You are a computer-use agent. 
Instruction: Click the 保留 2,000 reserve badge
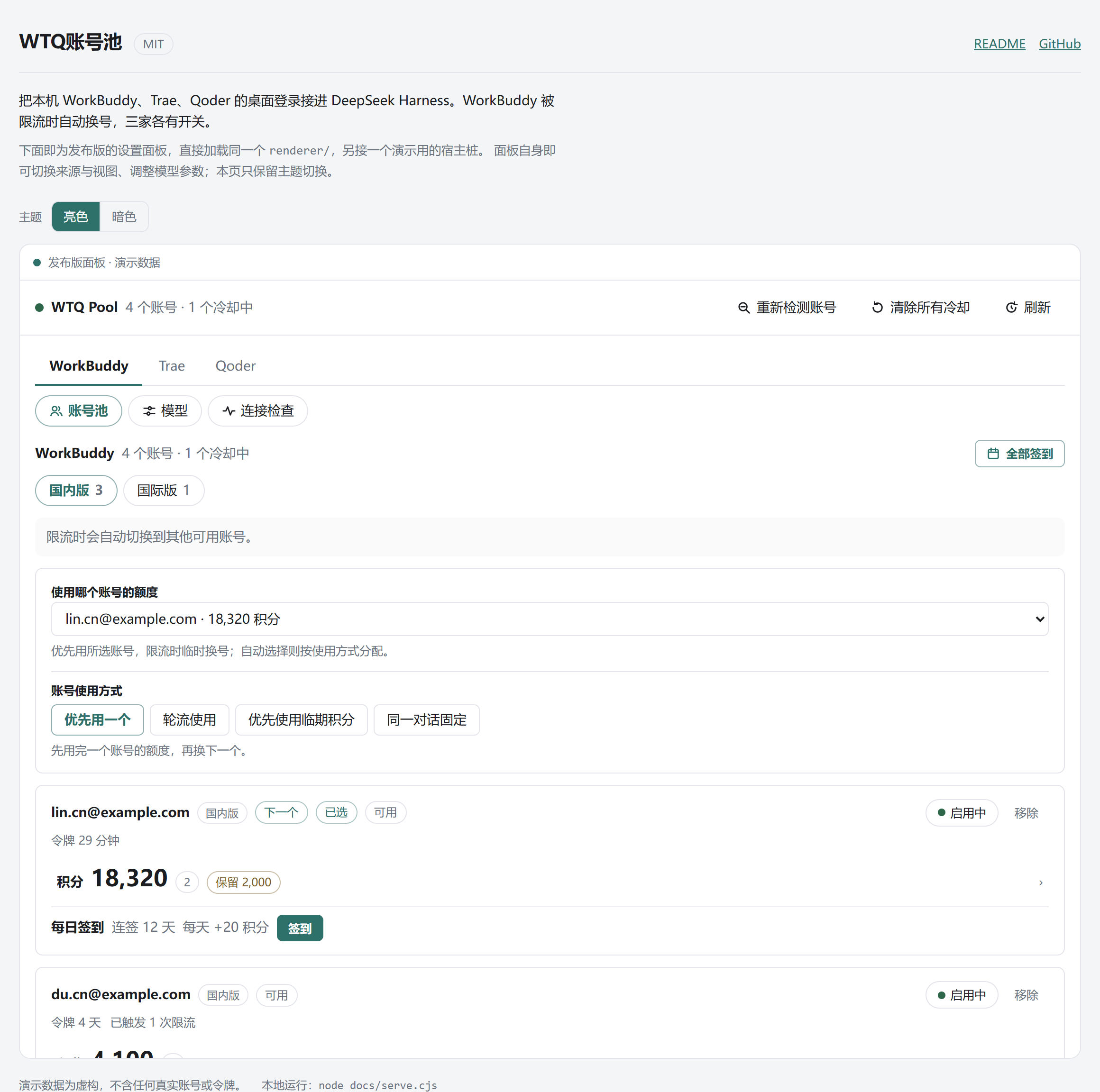[x=243, y=883]
